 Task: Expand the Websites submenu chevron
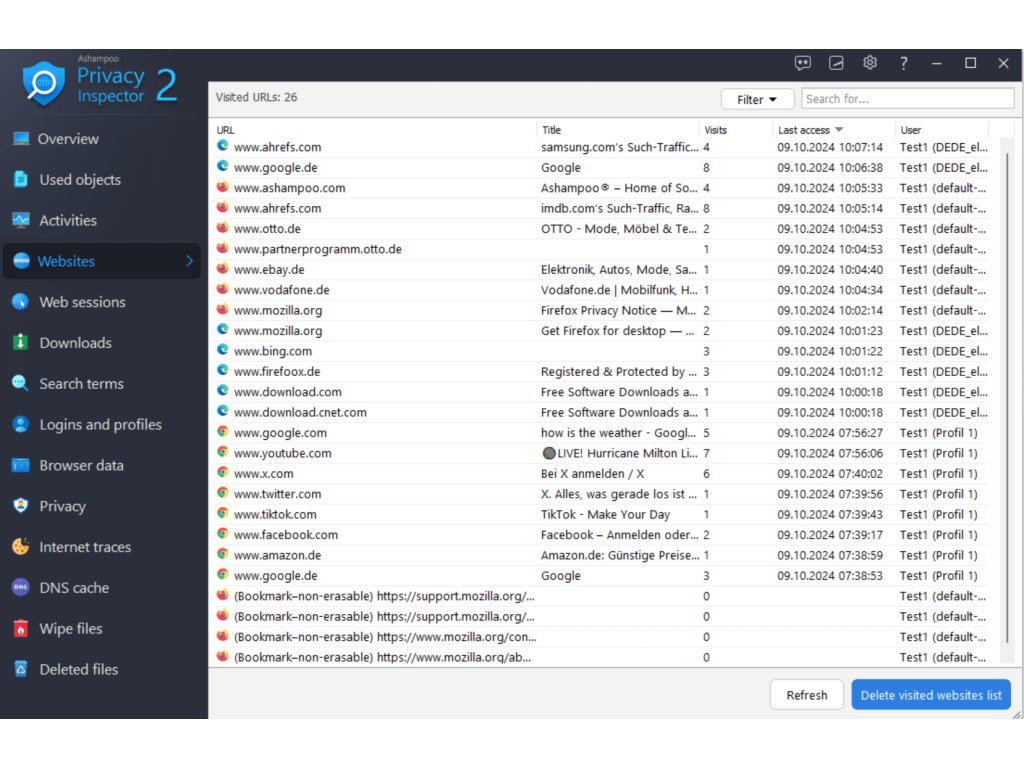pyautogui.click(x=189, y=261)
